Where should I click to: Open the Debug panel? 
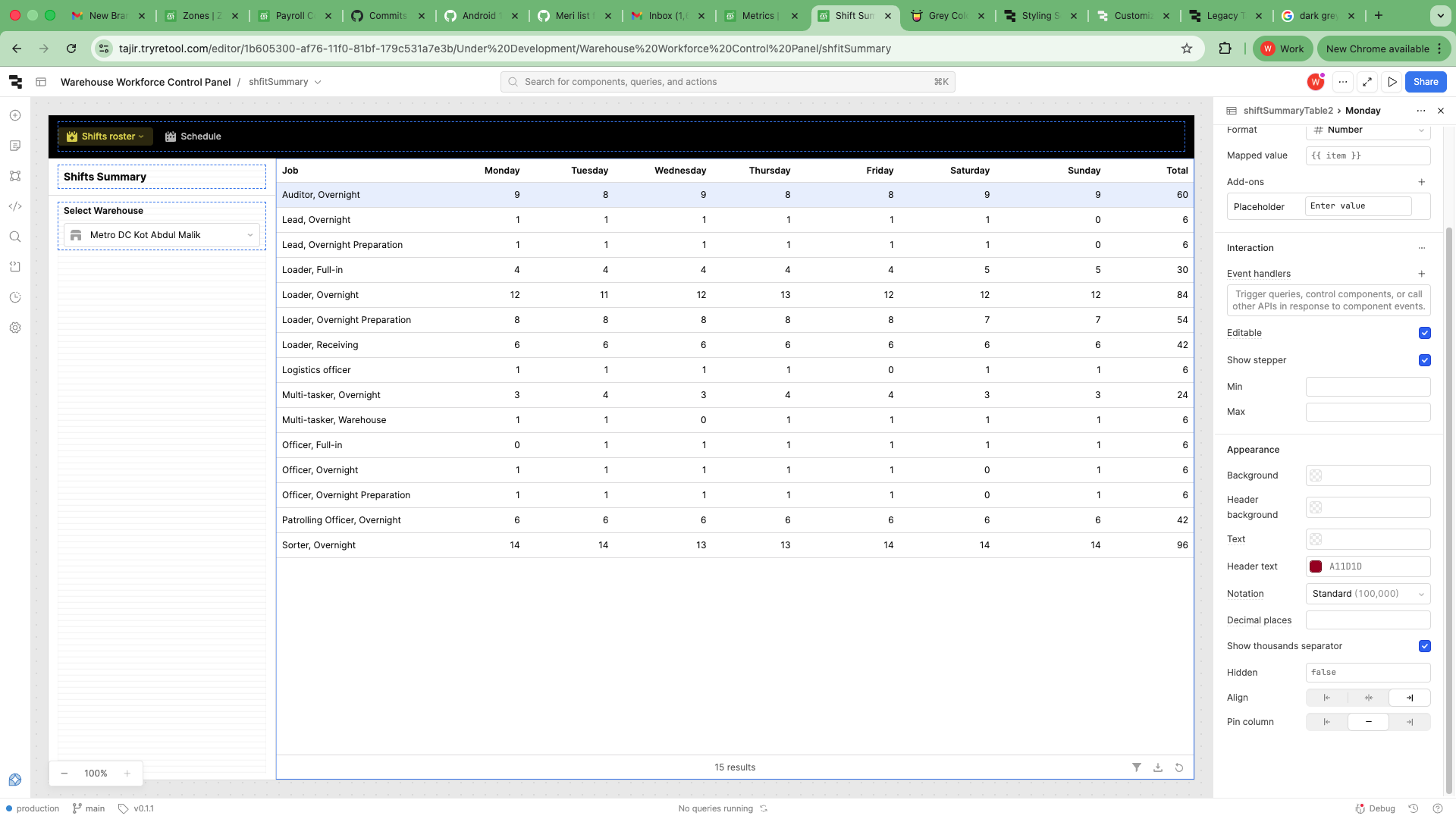pos(1376,808)
